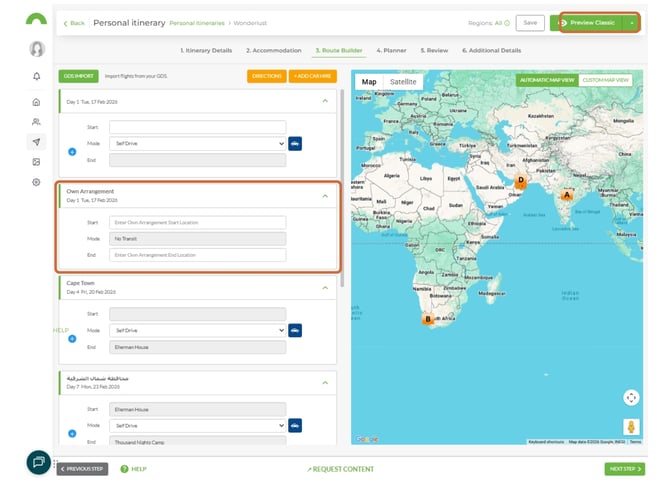Click Back link at top
Image resolution: width=670 pixels, height=482 pixels.
(74, 23)
